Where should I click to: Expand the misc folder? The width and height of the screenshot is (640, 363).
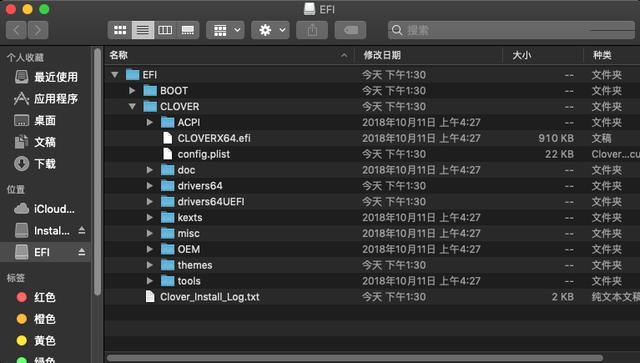coord(150,234)
